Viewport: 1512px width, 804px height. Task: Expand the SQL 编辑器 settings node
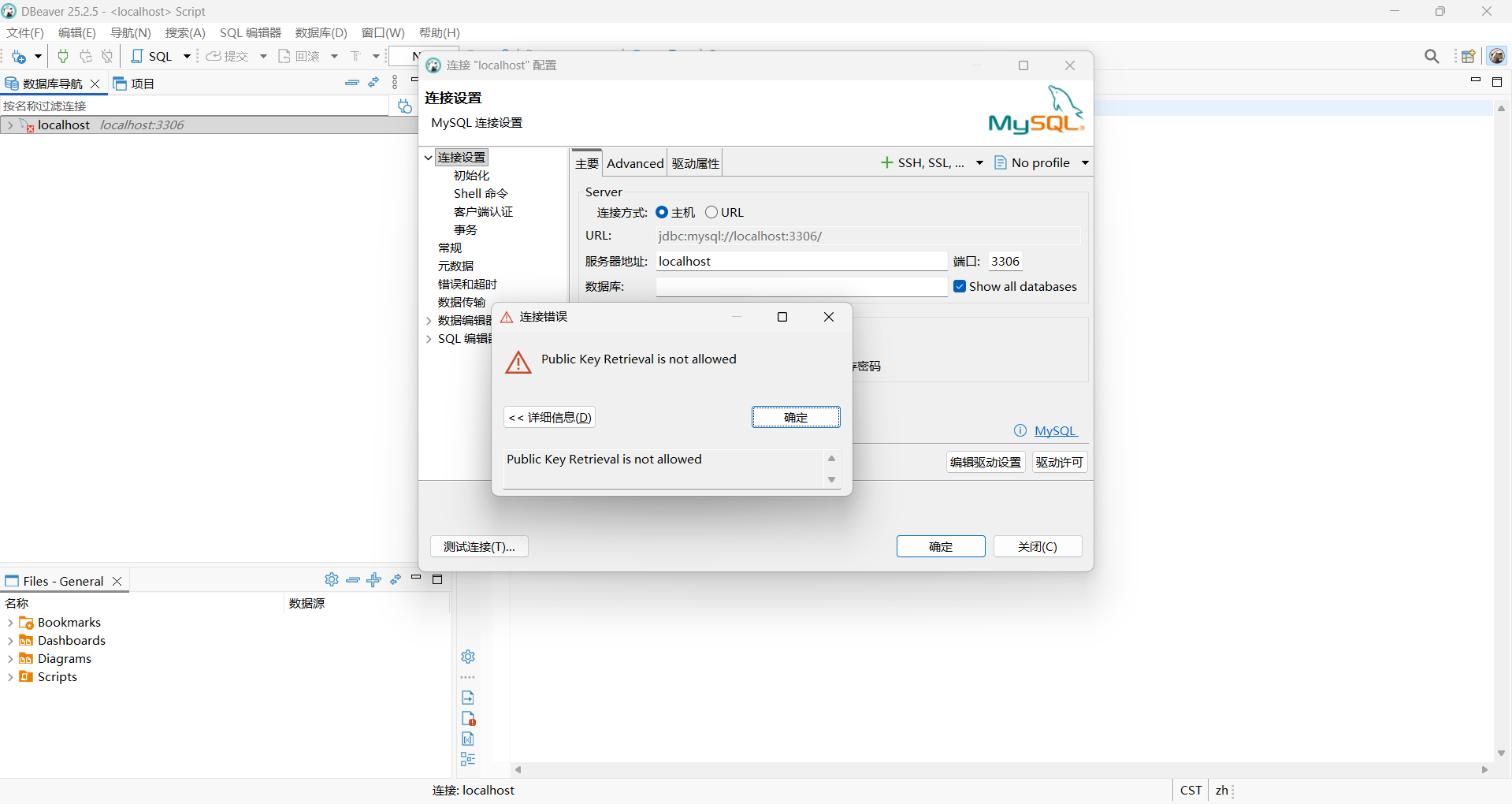(429, 339)
